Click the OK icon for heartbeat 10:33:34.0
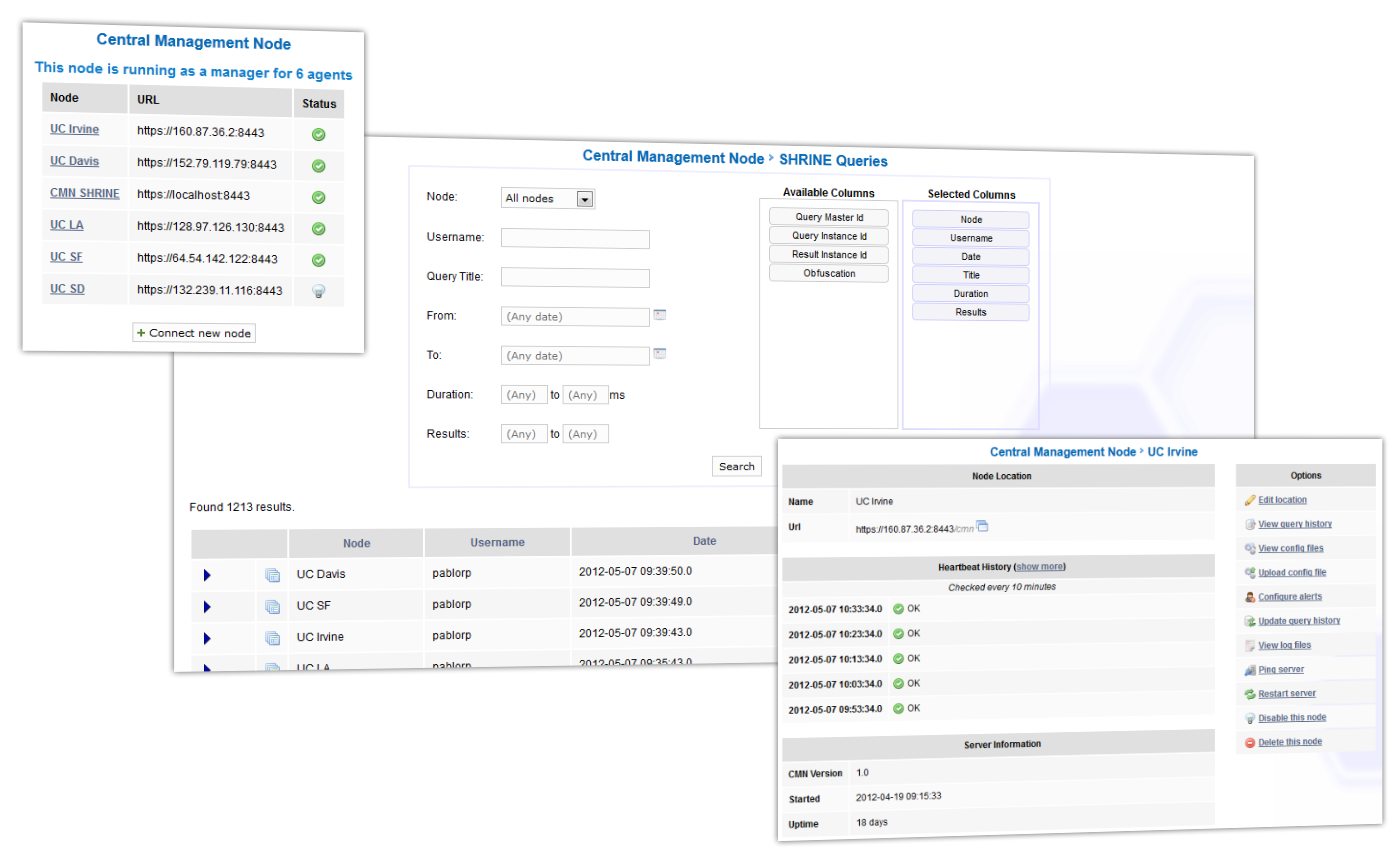This screenshot has height=857, width=1399. pyautogui.click(x=898, y=608)
